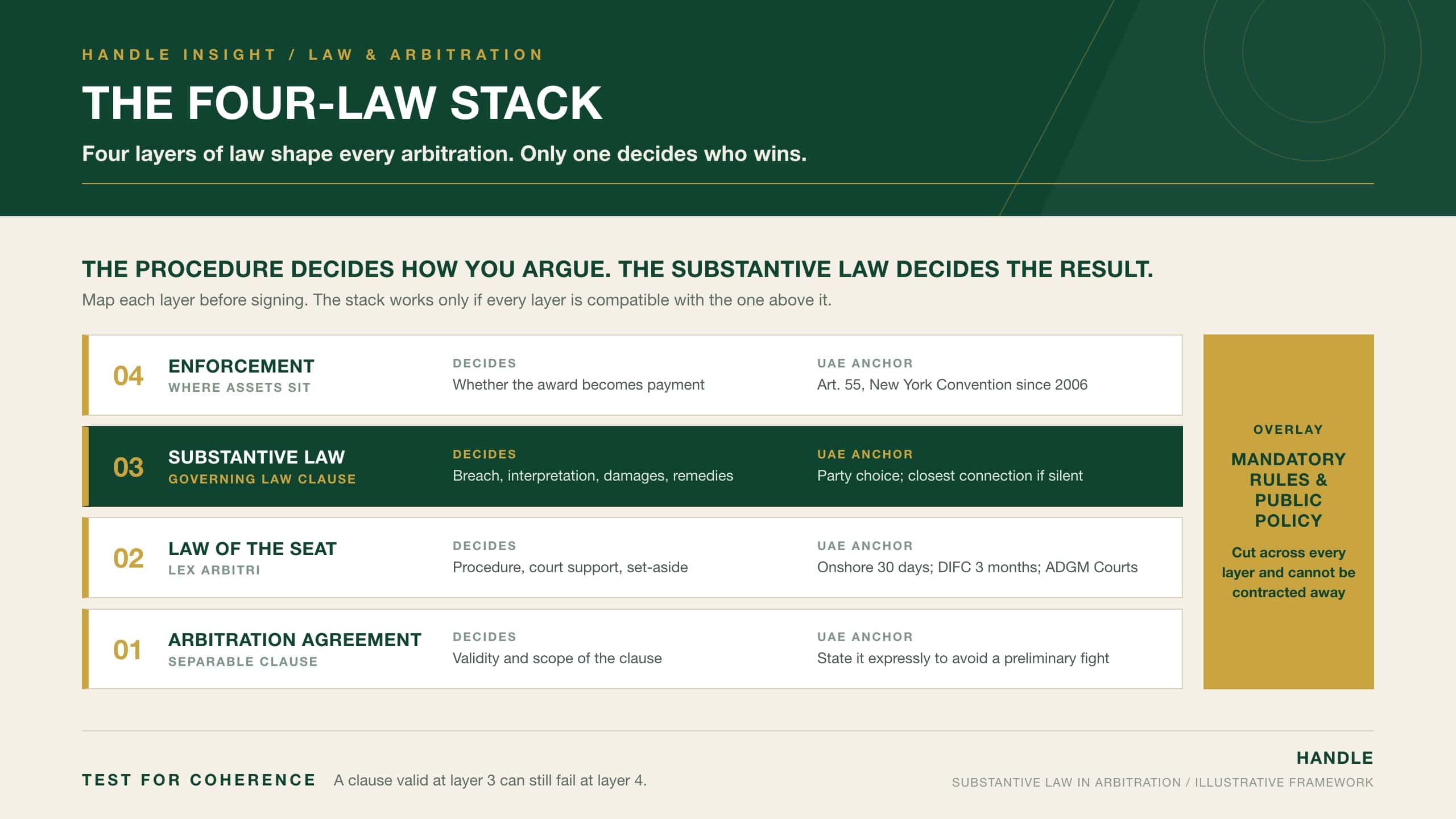
Task: Click the 'HANDLE' brand name in the footer
Action: pyautogui.click(x=1335, y=758)
